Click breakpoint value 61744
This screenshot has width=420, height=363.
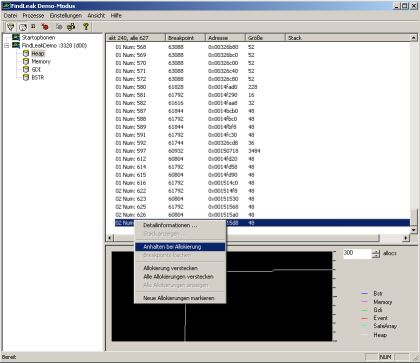[x=176, y=143]
